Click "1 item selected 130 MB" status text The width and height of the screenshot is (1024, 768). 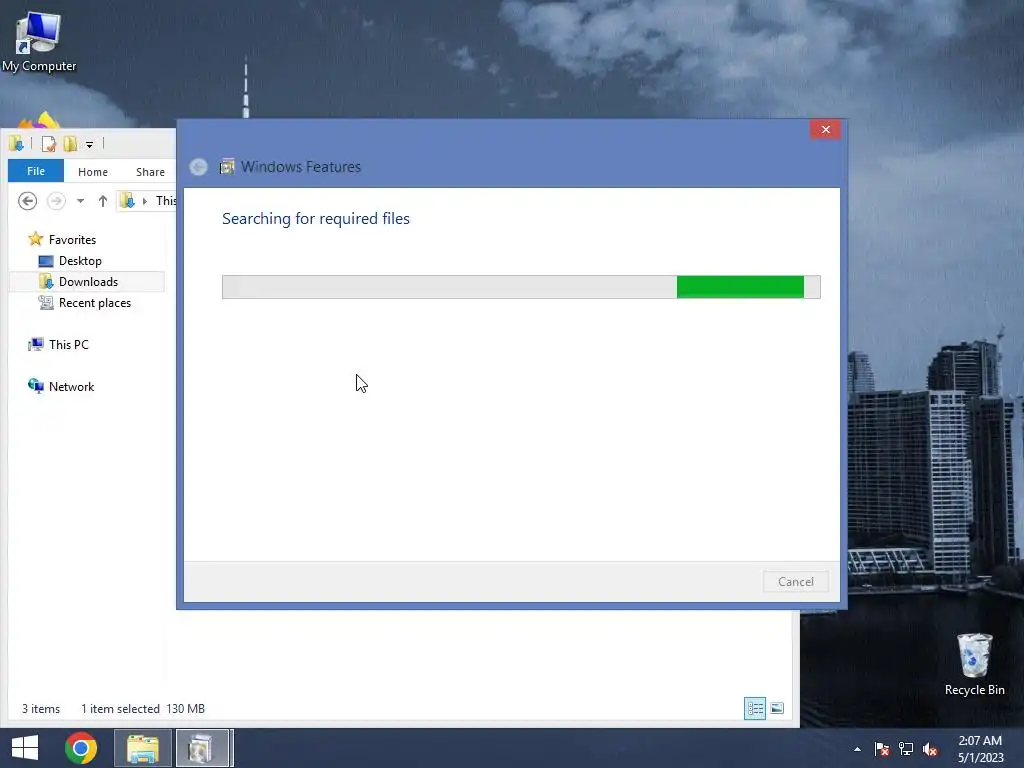pyautogui.click(x=143, y=709)
